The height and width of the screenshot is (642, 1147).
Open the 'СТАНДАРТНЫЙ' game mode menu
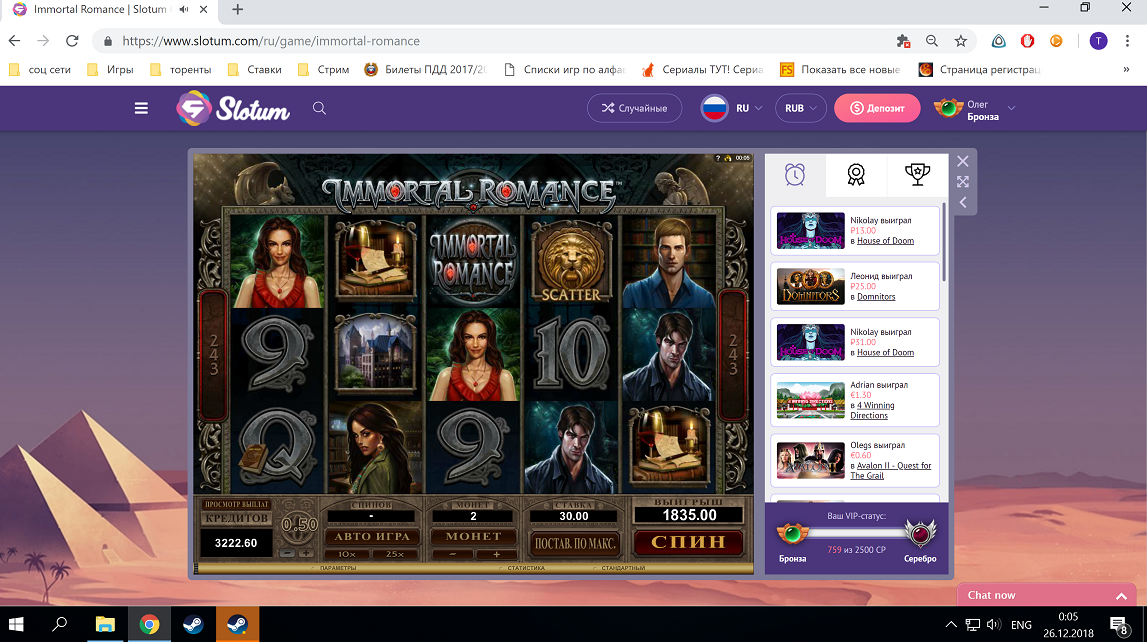click(622, 568)
